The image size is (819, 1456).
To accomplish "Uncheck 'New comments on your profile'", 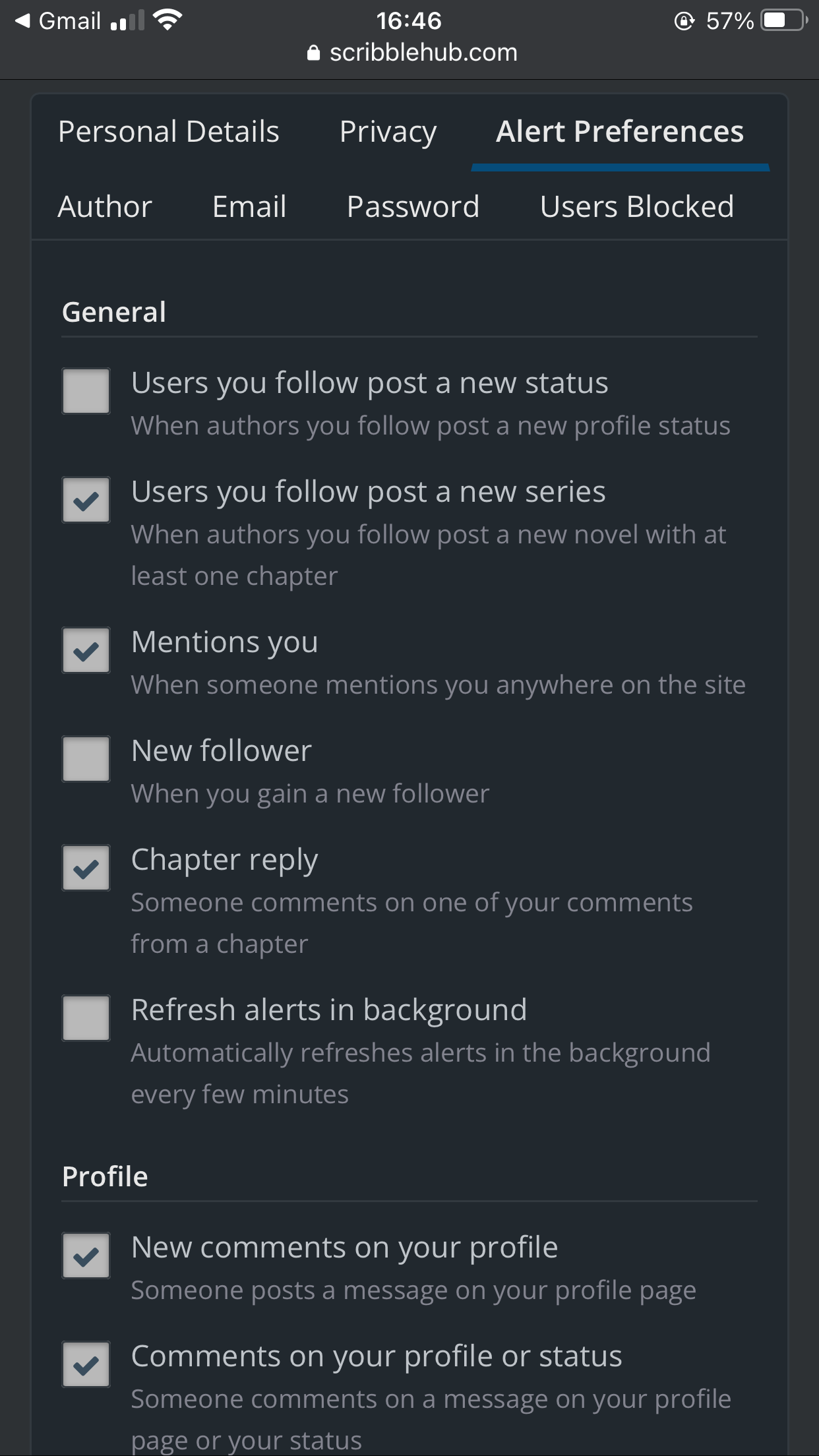I will click(x=86, y=1256).
